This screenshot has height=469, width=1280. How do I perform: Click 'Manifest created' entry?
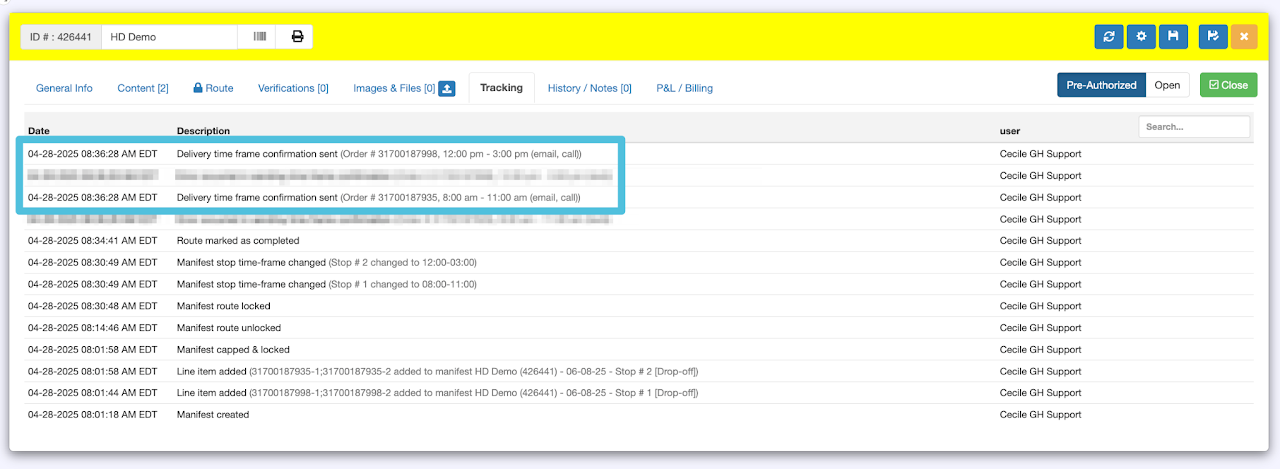(213, 415)
